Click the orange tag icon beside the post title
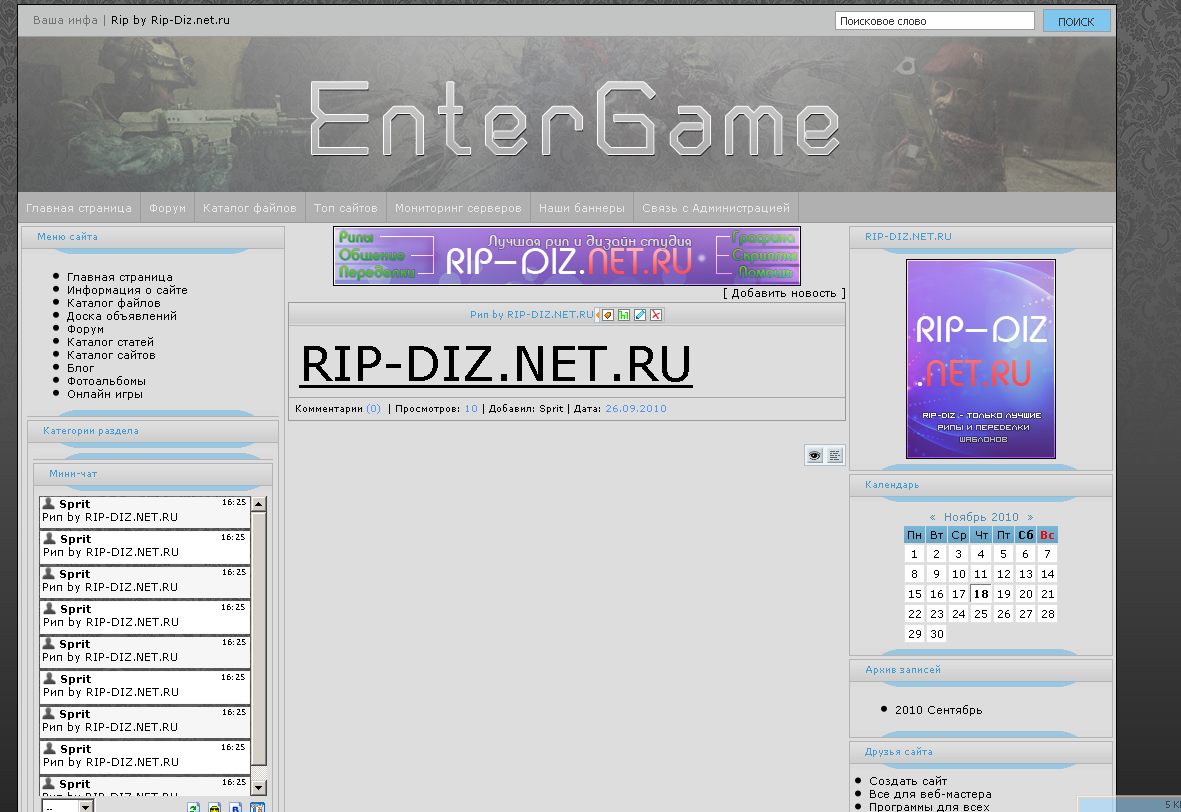This screenshot has height=812, width=1181. (607, 315)
